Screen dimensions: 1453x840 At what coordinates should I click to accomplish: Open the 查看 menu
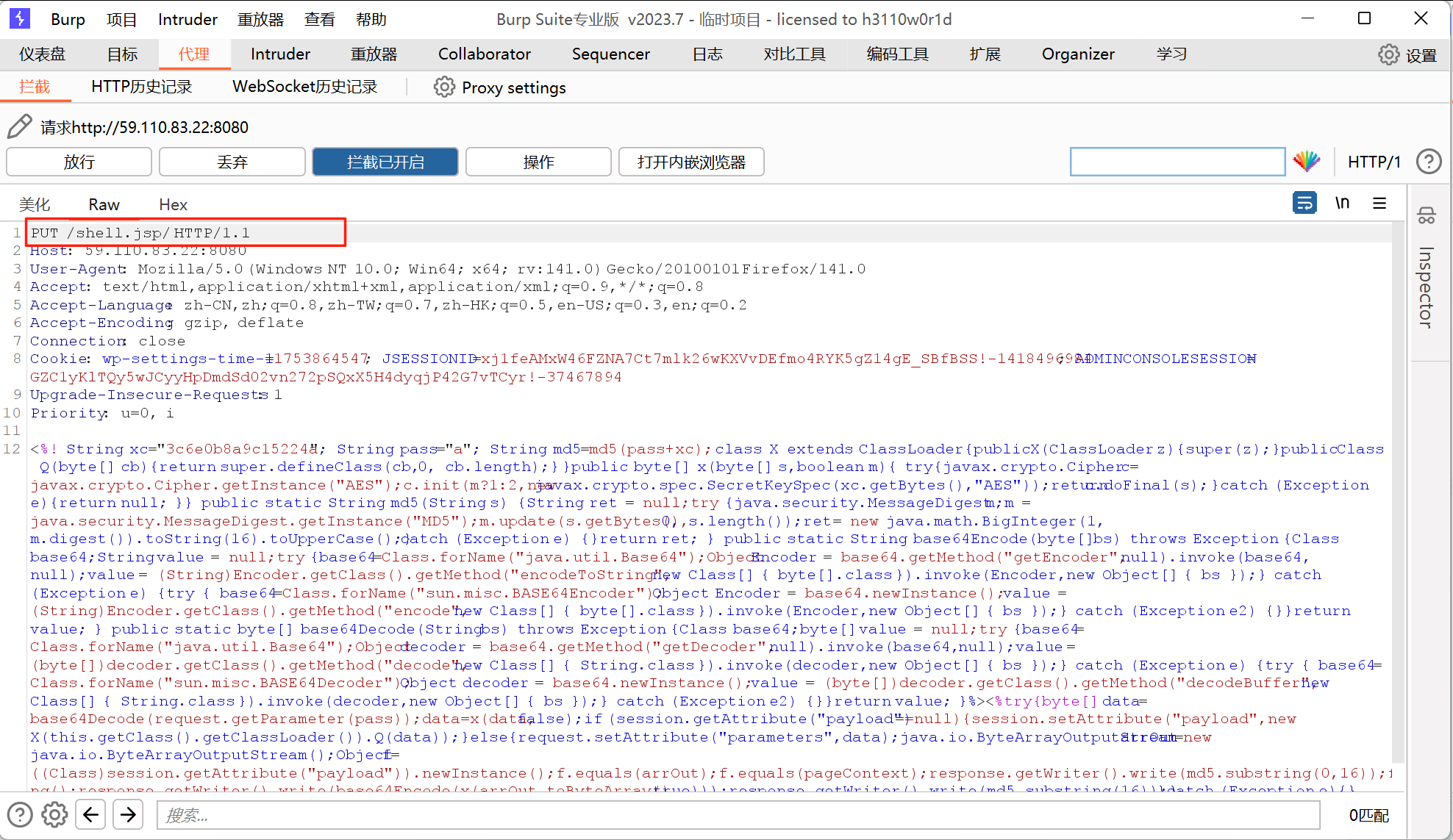click(319, 19)
